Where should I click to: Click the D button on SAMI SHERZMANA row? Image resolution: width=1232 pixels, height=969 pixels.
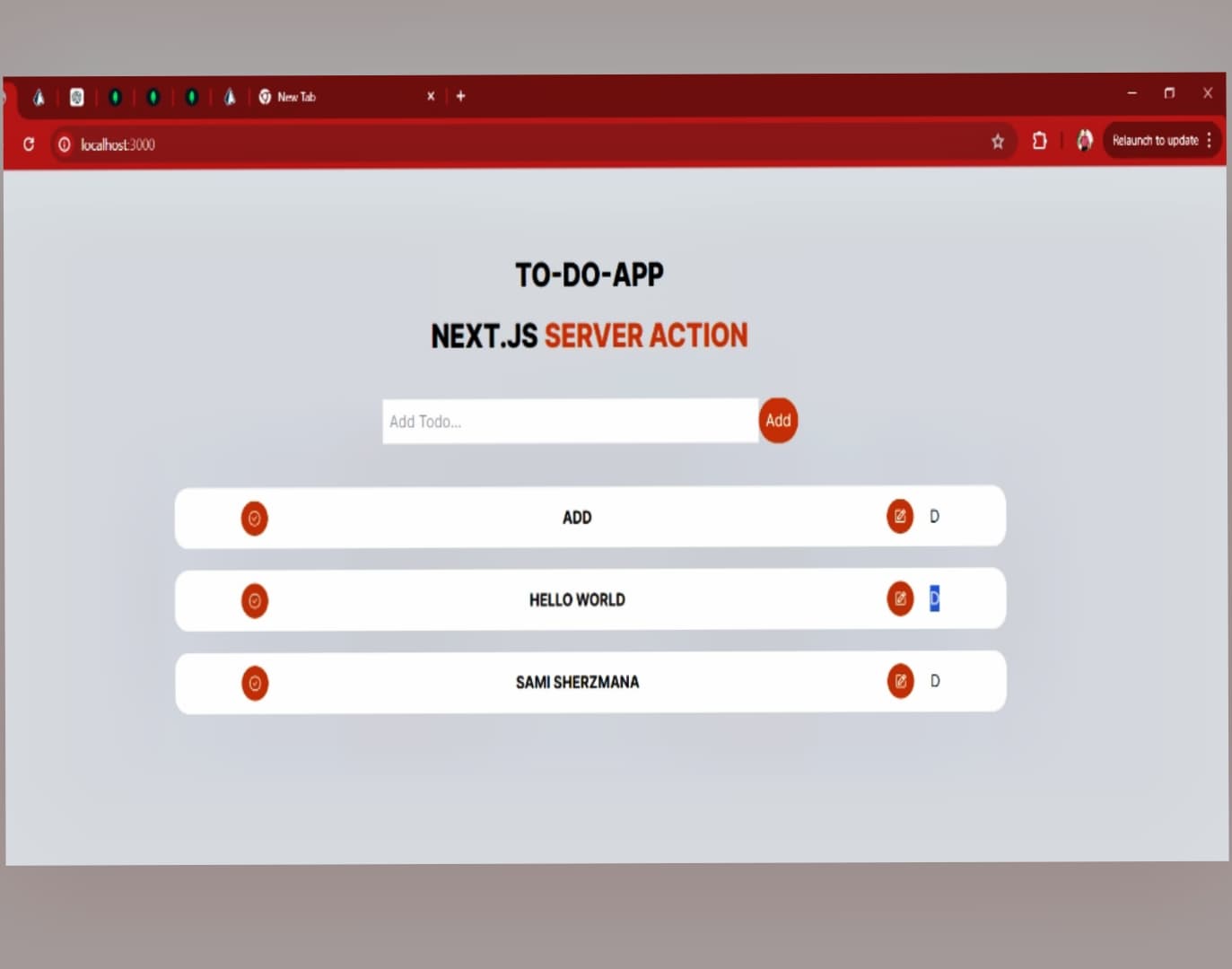pyautogui.click(x=935, y=681)
